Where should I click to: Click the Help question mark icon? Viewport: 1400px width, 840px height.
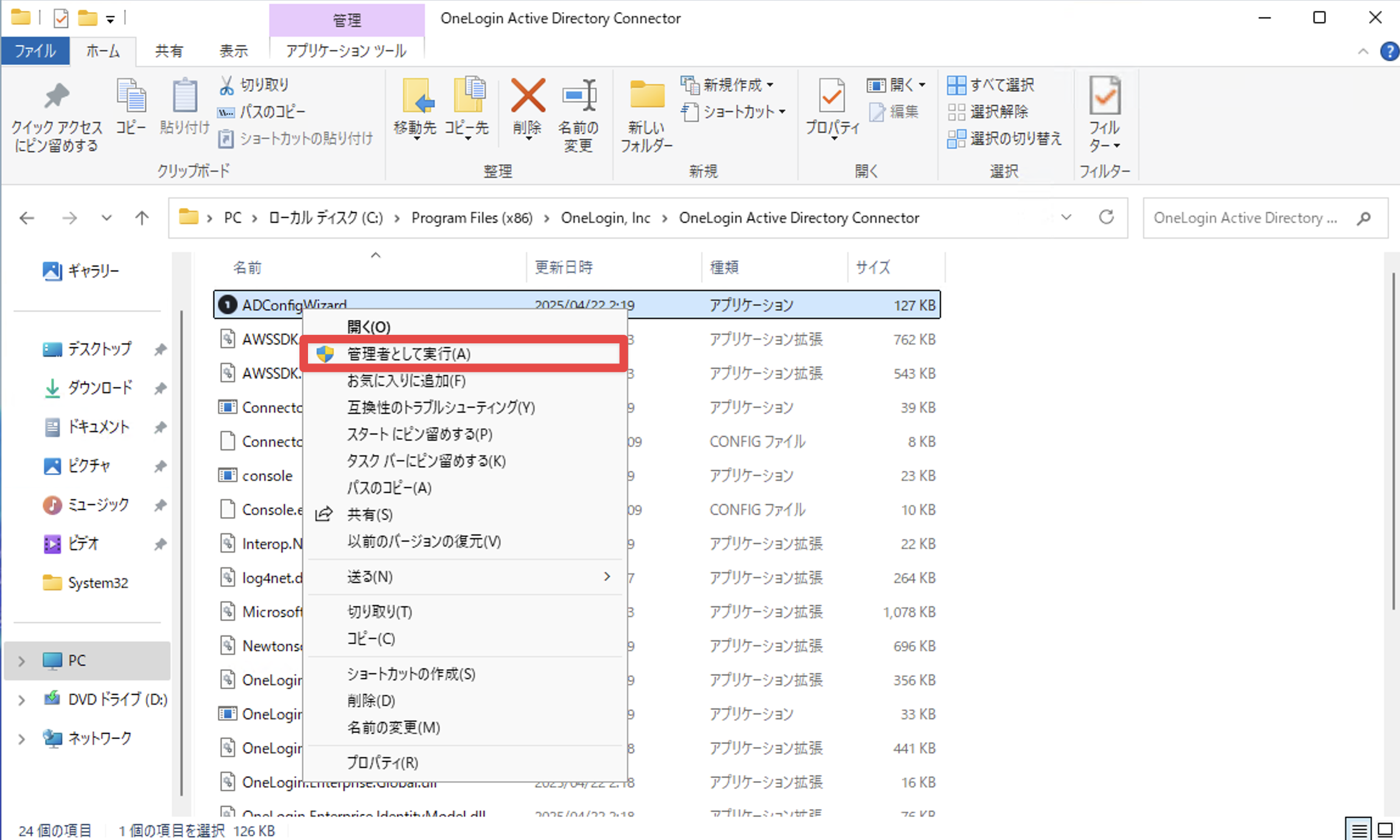coord(1389,52)
